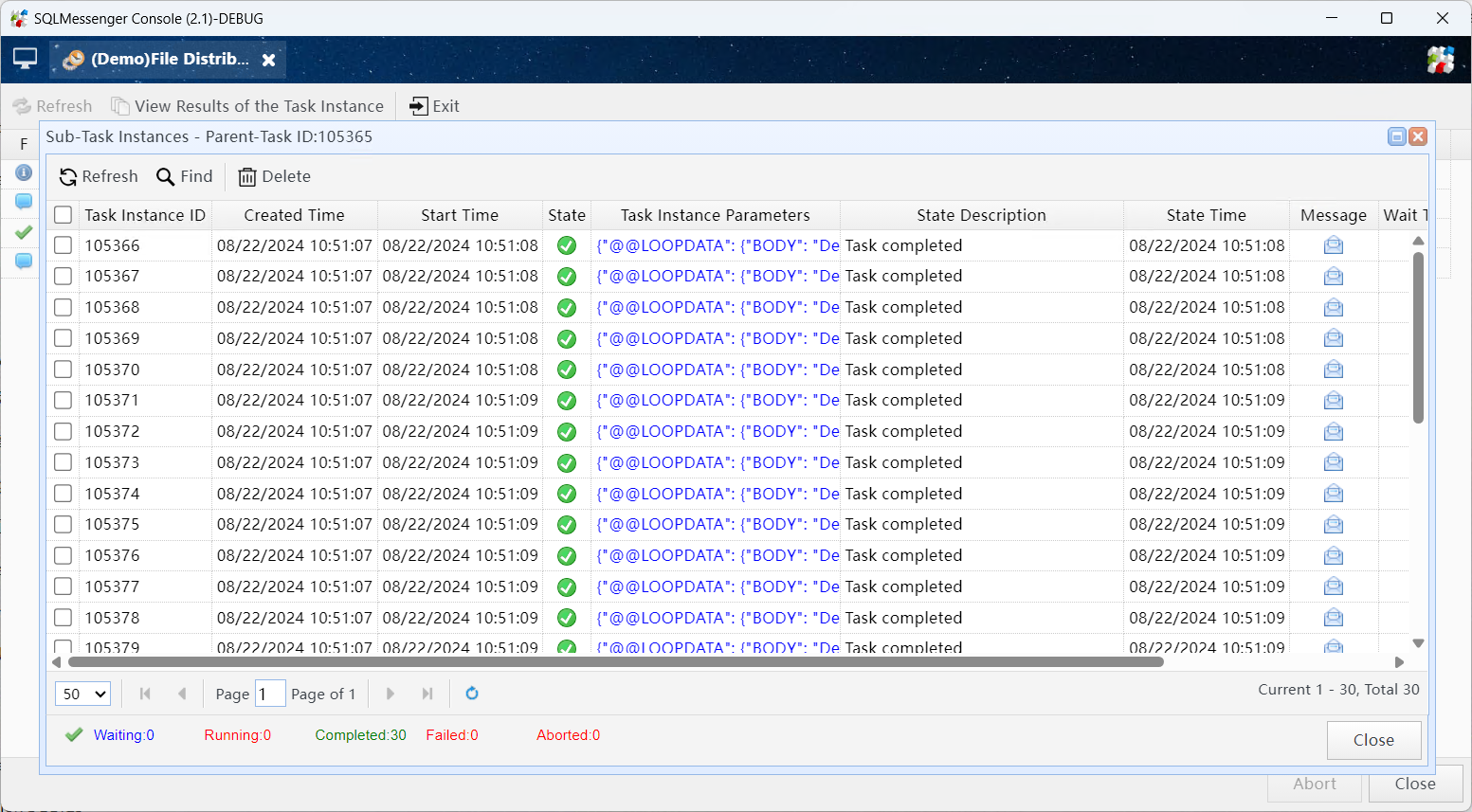
Task: Click the info icon in left sidebar
Action: click(24, 172)
